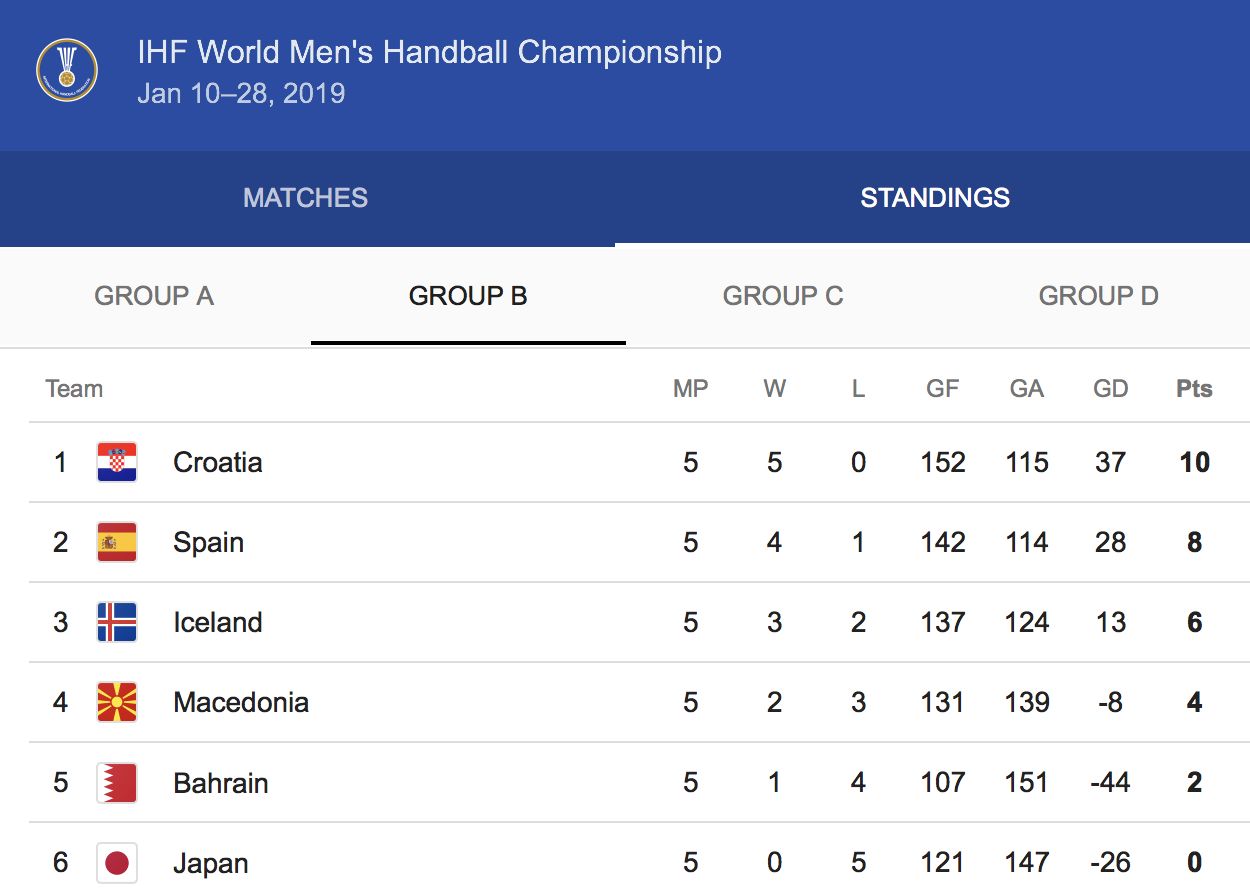This screenshot has height=894, width=1250.
Task: Open the Croatia team link
Action: pos(218,462)
